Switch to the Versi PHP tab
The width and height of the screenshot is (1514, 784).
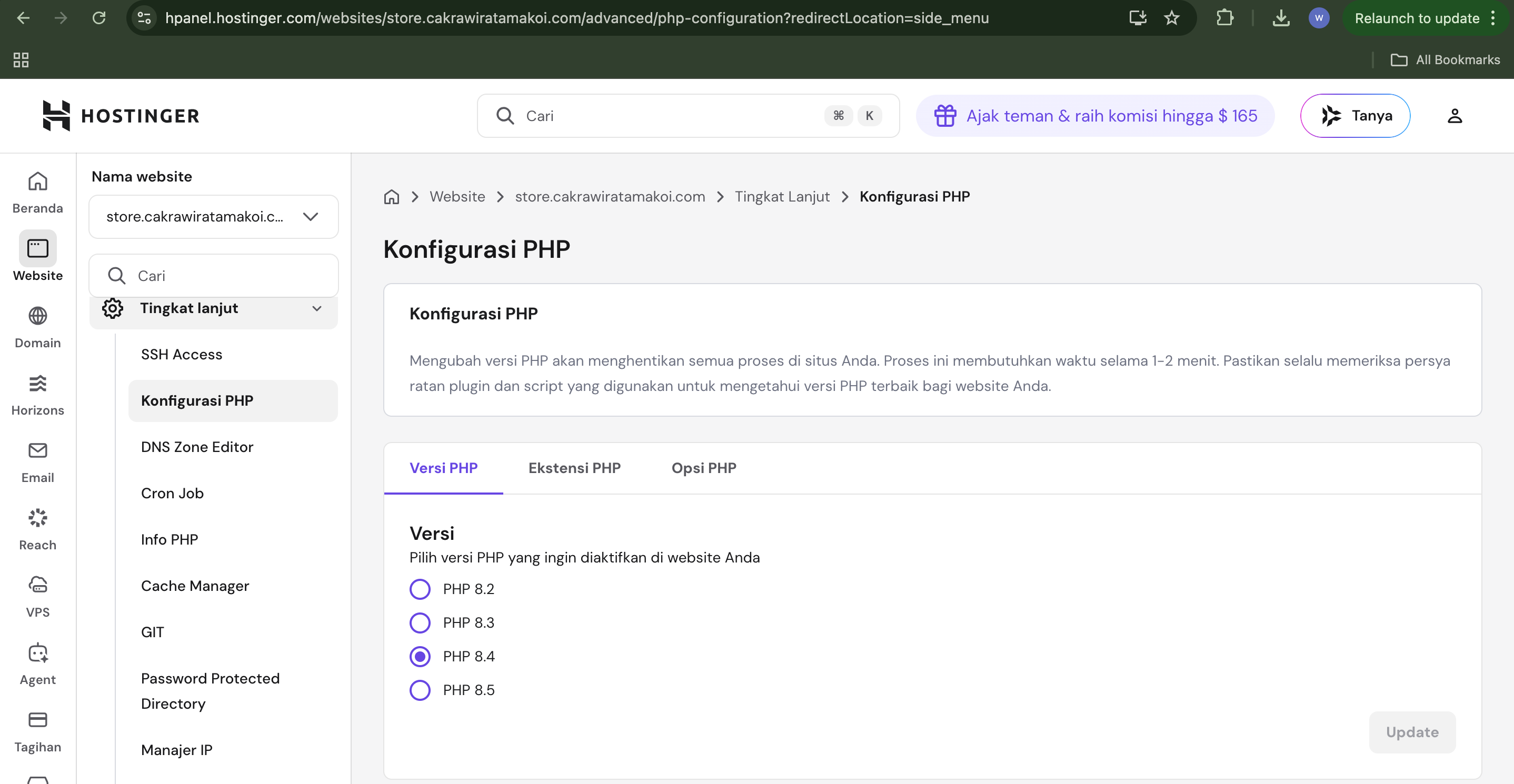click(x=443, y=468)
